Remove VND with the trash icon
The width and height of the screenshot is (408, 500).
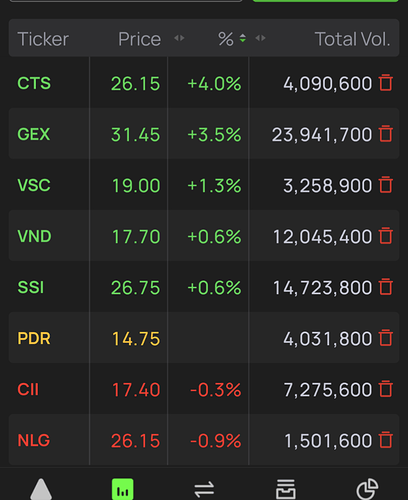(x=386, y=236)
